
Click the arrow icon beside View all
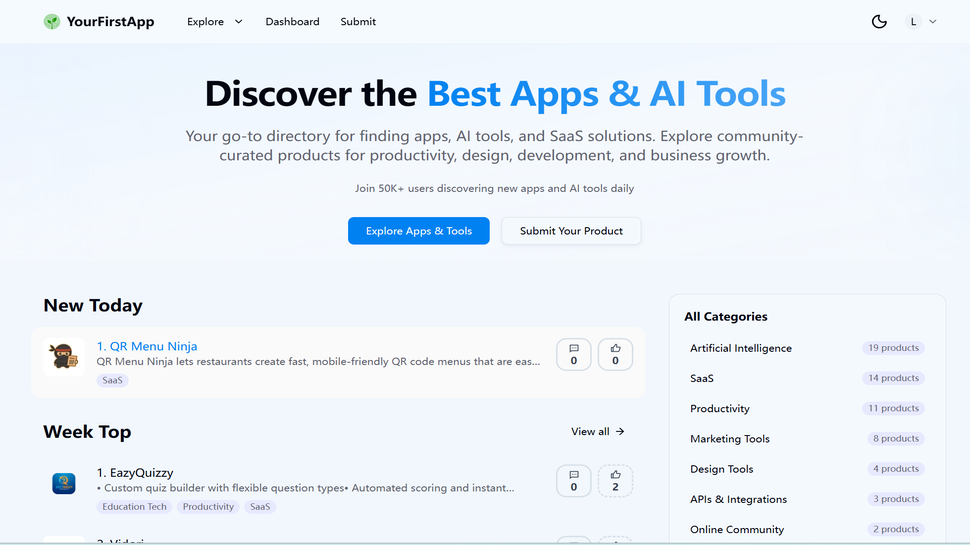point(620,432)
